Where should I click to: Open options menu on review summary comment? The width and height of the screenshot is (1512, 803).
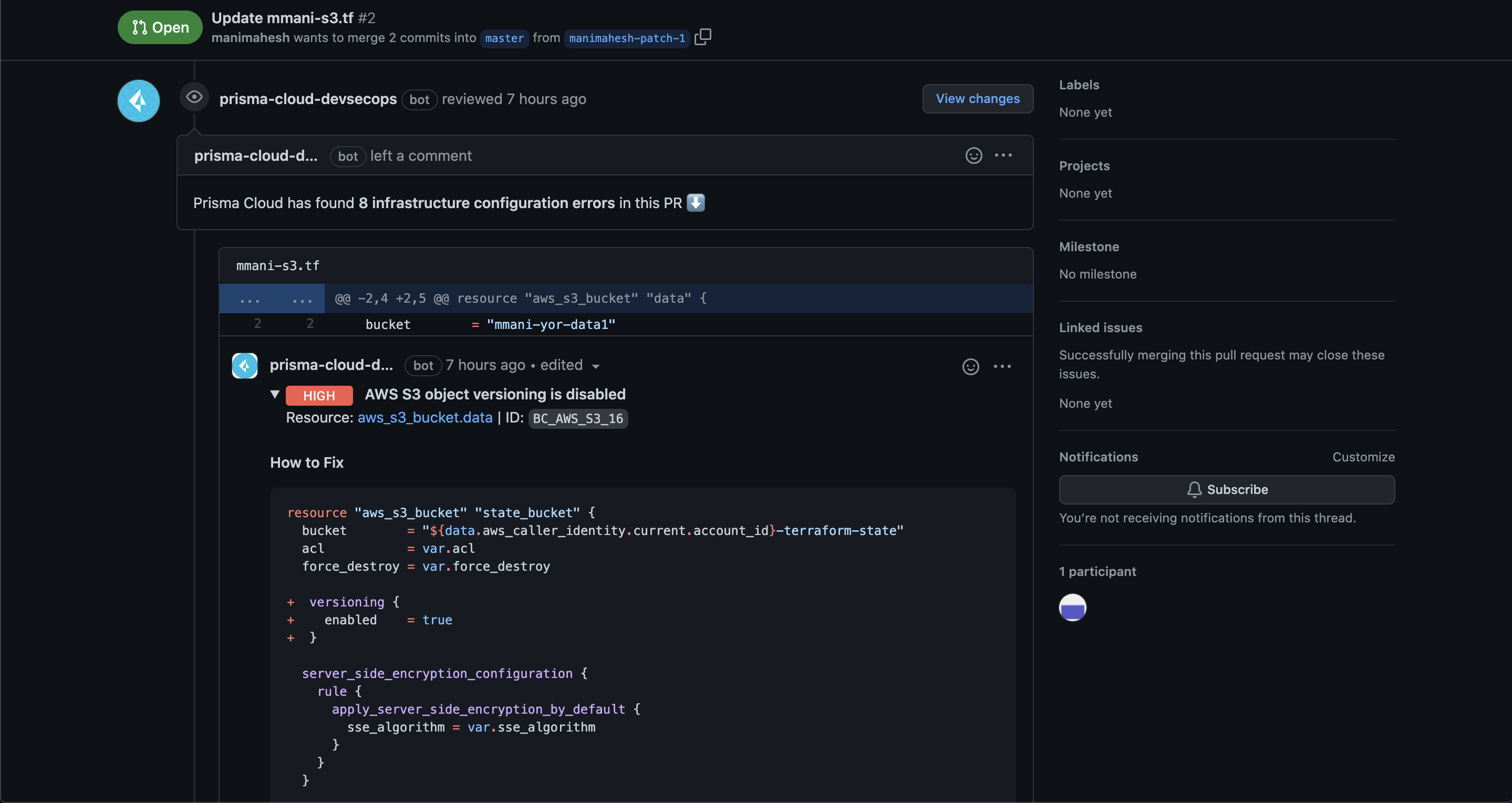[1003, 155]
